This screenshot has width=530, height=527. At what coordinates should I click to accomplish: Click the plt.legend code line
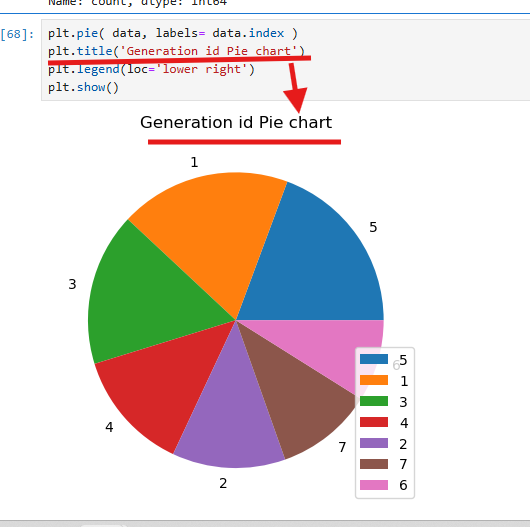pos(151,69)
